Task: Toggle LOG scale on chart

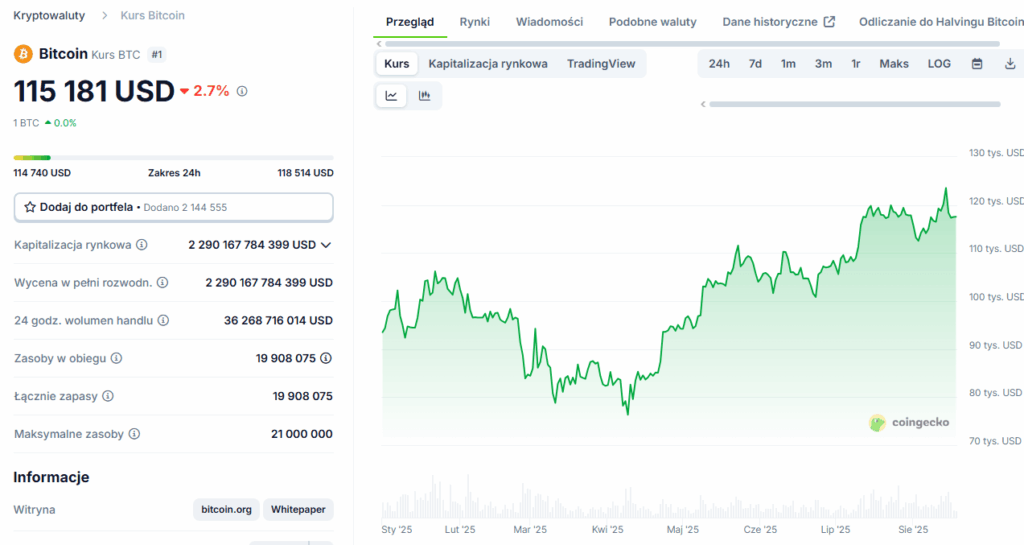Action: click(x=939, y=64)
